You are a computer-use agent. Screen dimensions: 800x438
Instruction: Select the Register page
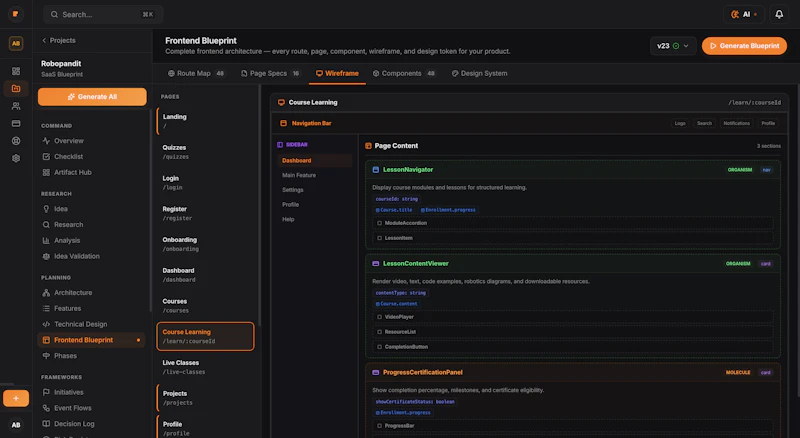coord(205,213)
